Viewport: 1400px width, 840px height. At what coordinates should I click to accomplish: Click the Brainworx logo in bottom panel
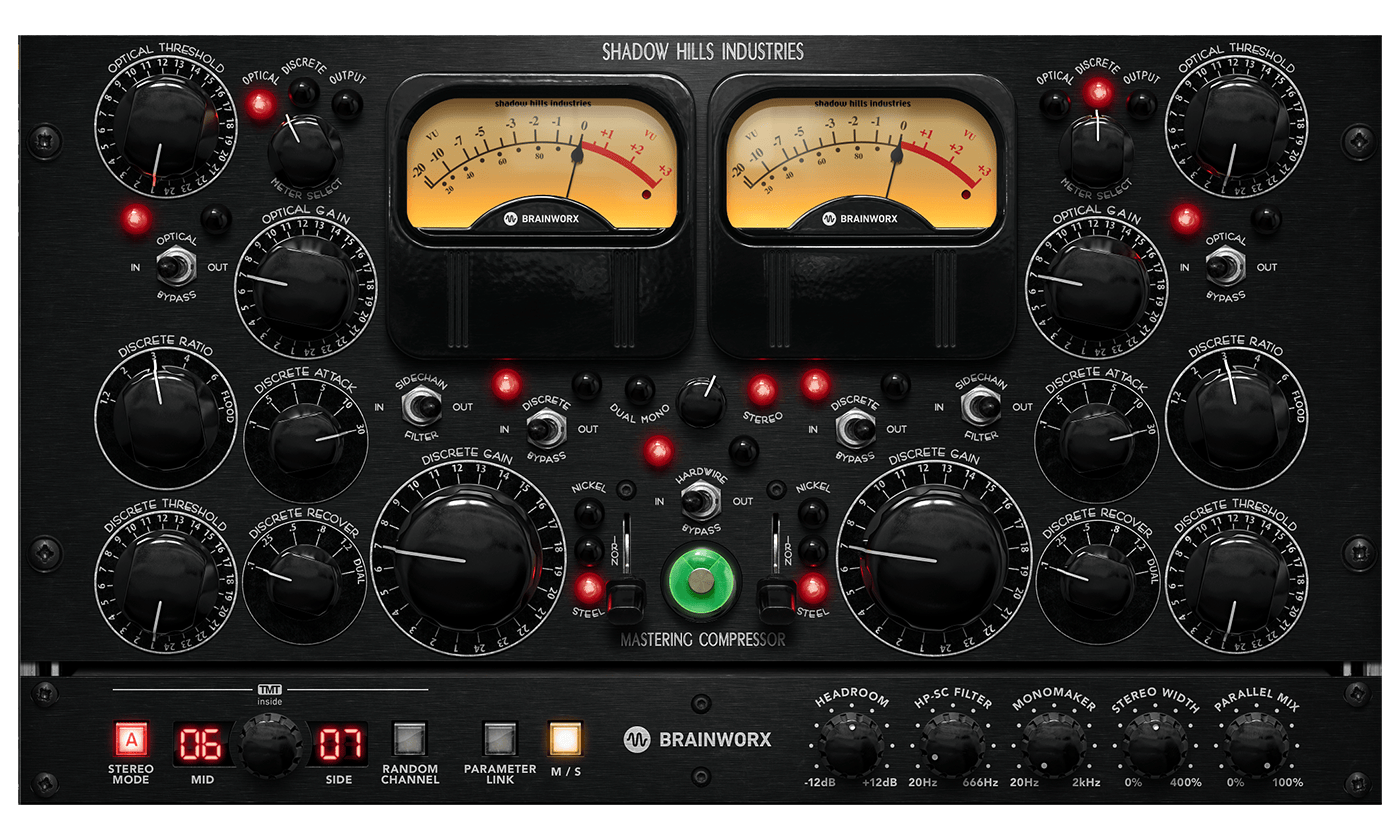698,741
